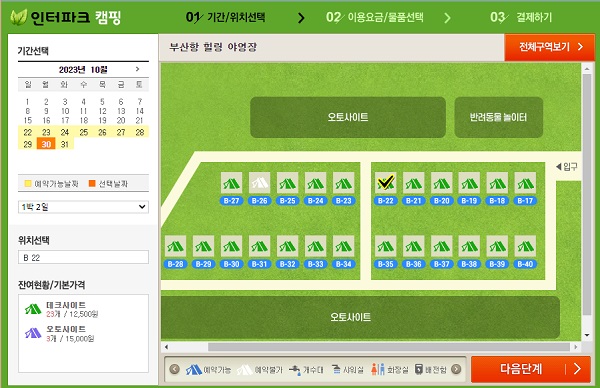Select tent icon B-31

[x=259, y=246]
